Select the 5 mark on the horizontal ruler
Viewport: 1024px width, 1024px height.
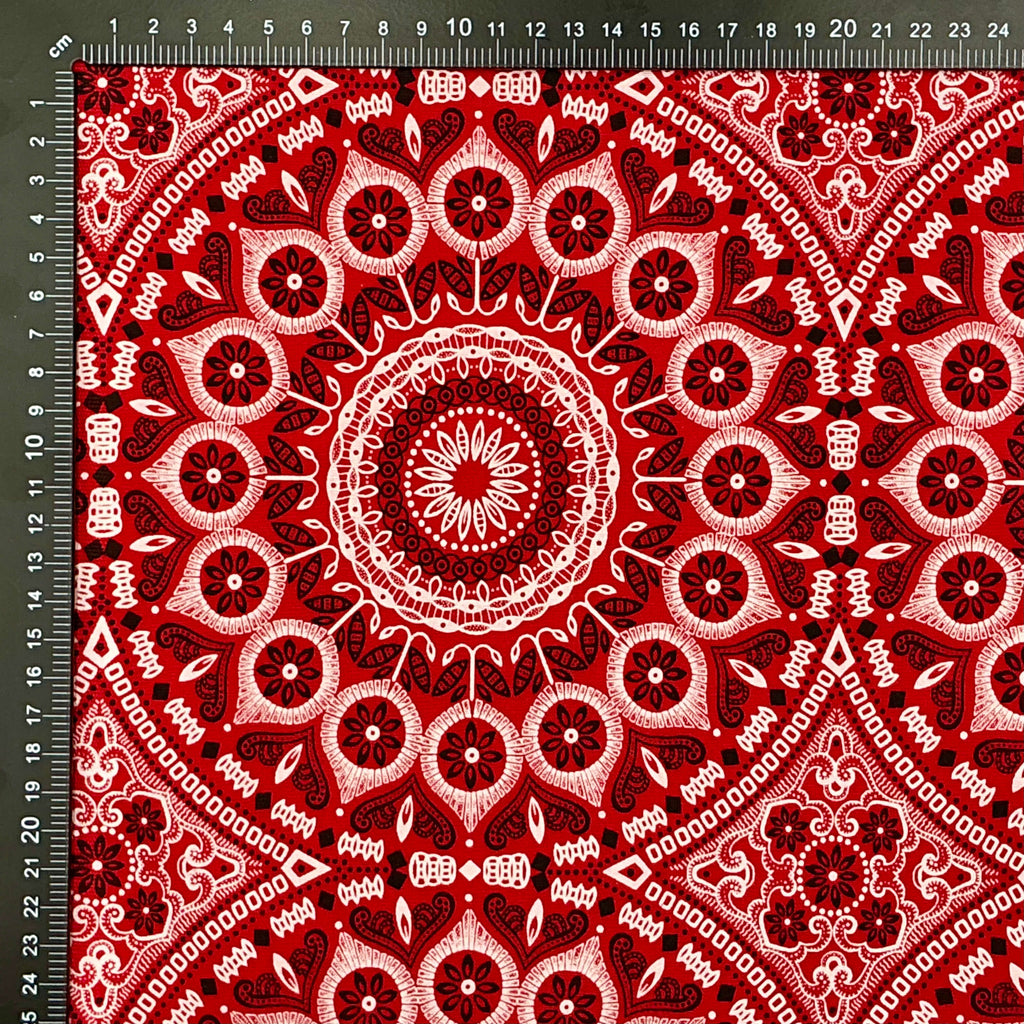click(268, 28)
